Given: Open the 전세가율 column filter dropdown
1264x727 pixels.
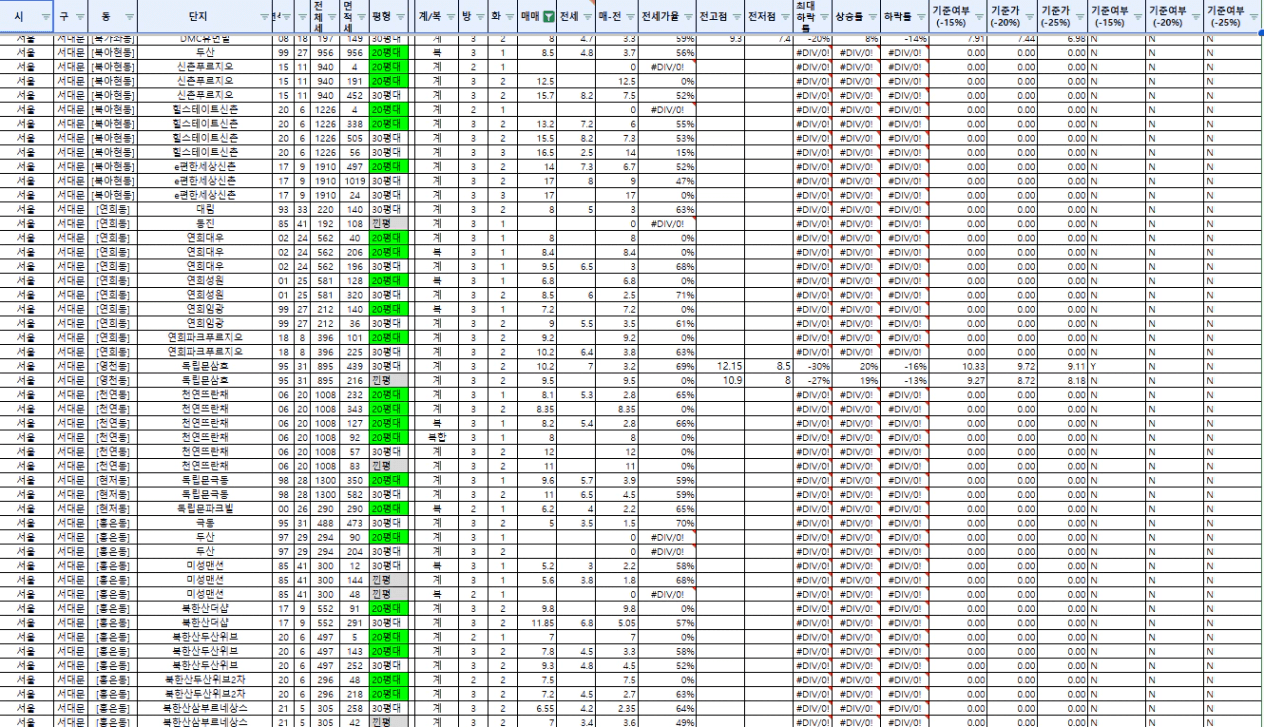Looking at the screenshot, I should click(x=689, y=18).
